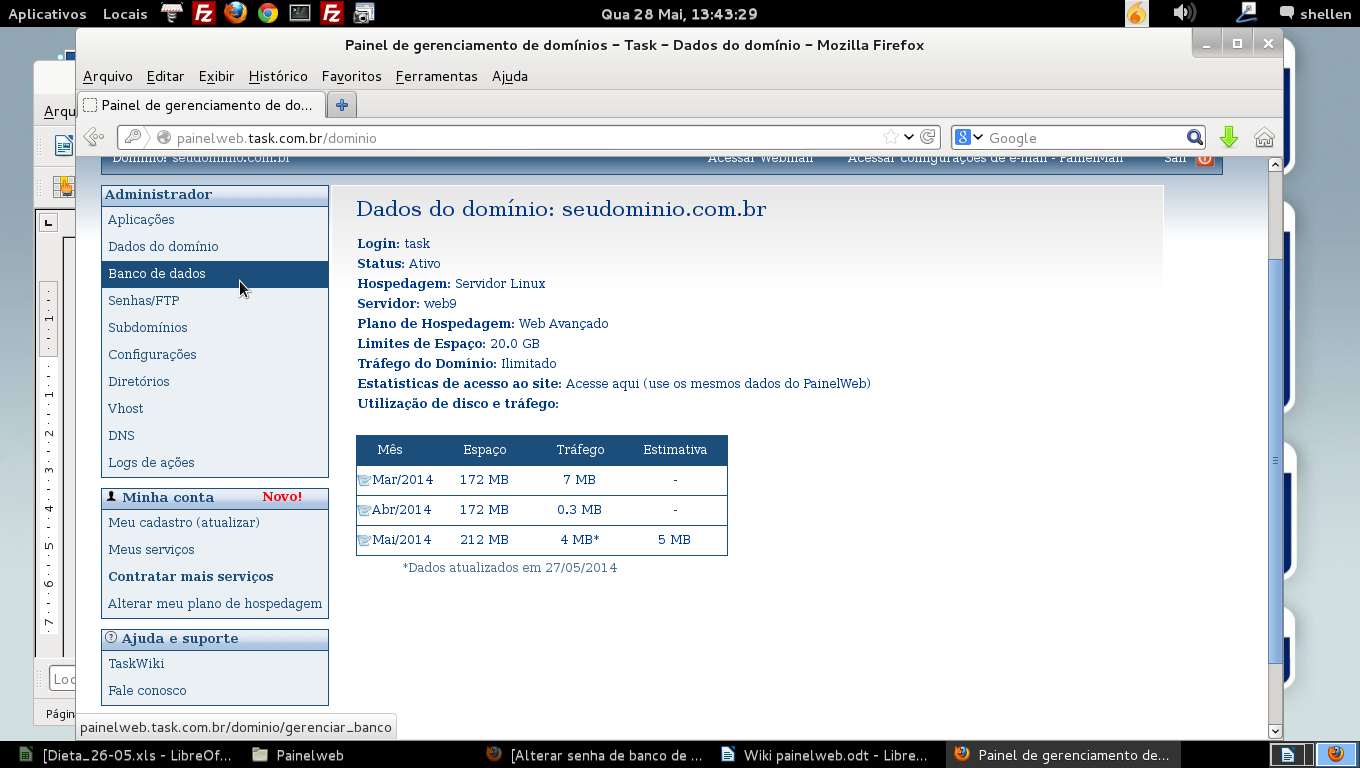Click the search magnifier in Google box
This screenshot has height=768, width=1360.
(1195, 137)
